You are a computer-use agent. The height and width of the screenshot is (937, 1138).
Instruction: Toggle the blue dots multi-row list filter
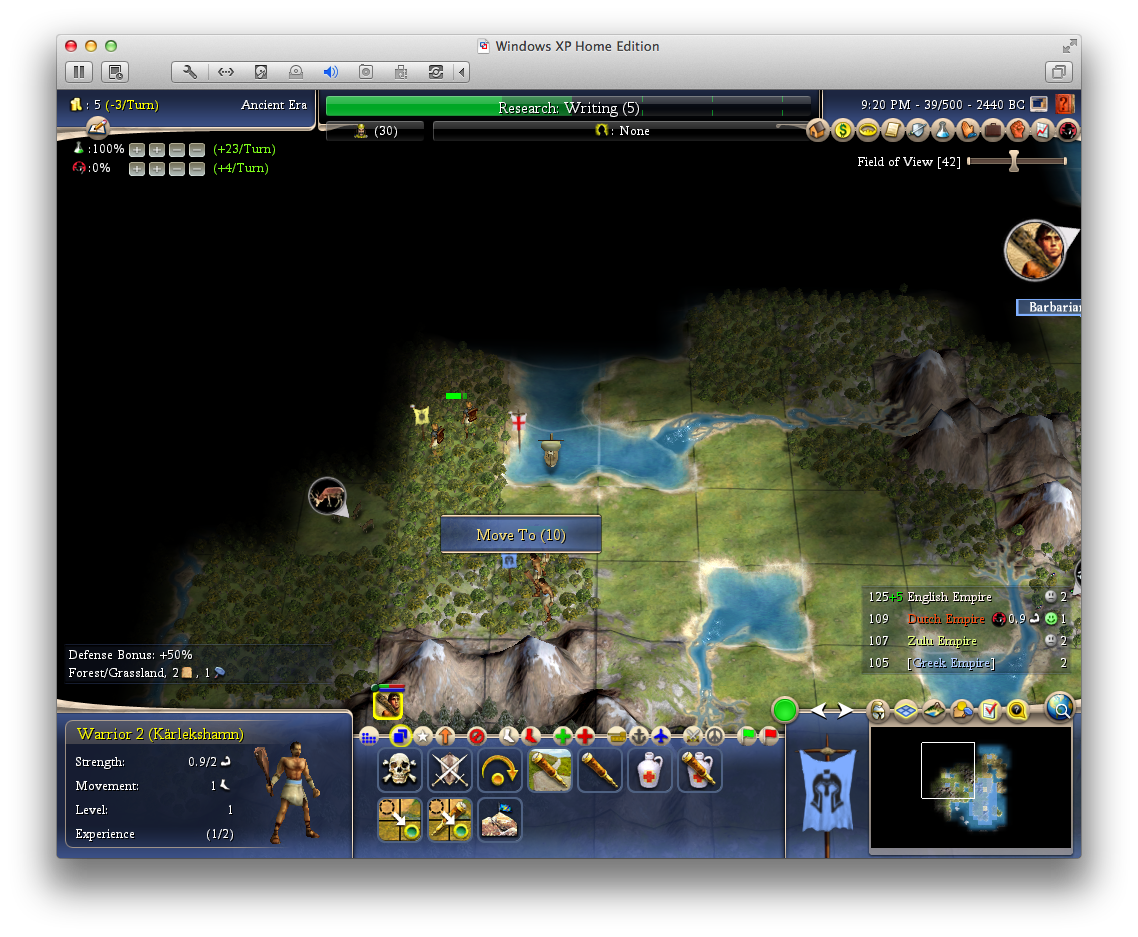[x=369, y=737]
